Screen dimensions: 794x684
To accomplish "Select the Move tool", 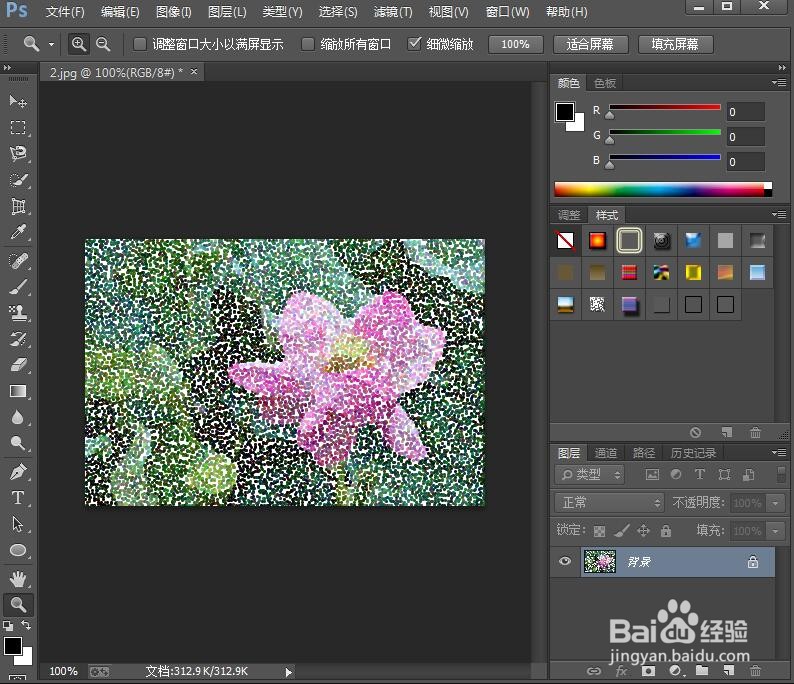I will click(18, 102).
